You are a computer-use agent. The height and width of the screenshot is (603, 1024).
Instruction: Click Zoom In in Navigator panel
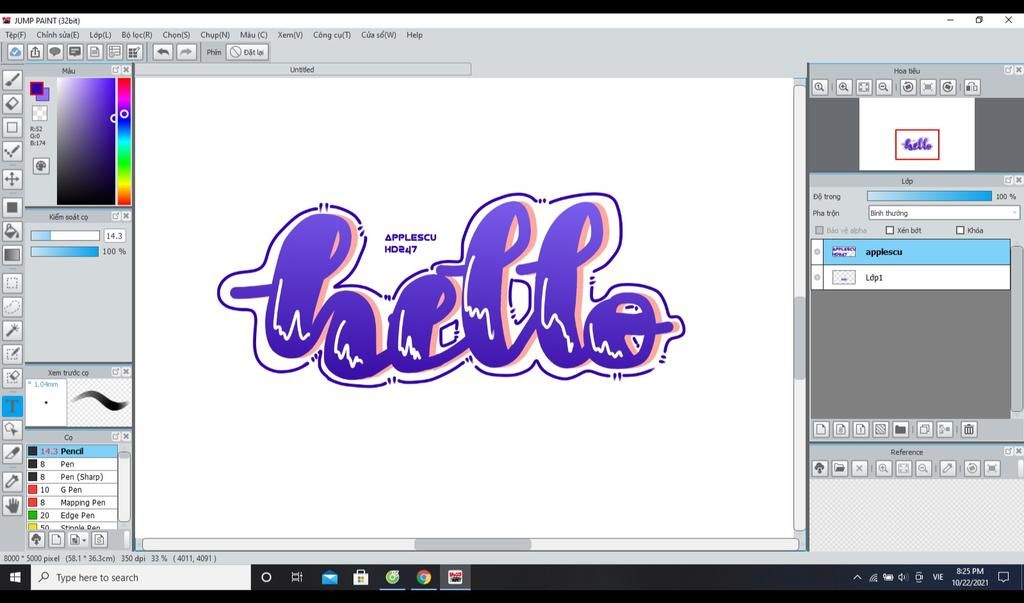pyautogui.click(x=844, y=87)
